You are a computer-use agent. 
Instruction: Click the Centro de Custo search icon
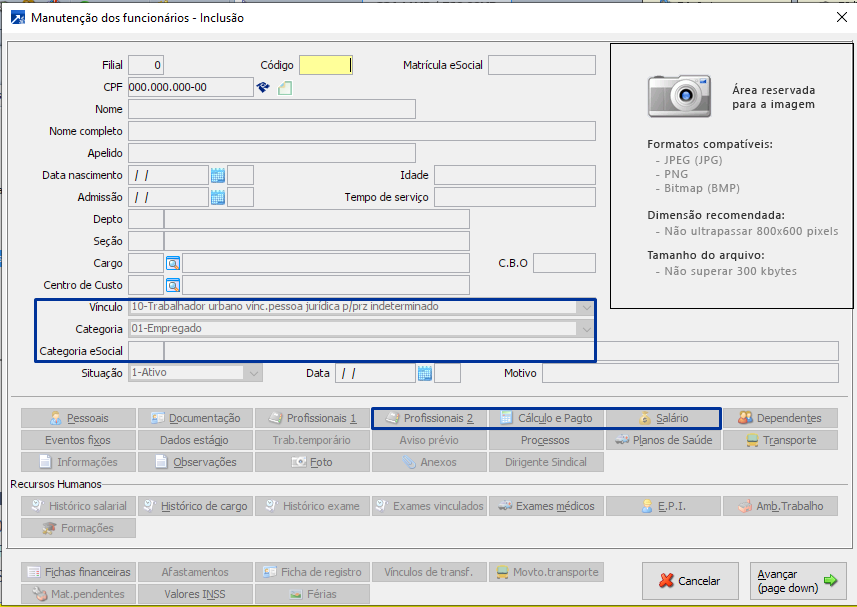coord(173,285)
